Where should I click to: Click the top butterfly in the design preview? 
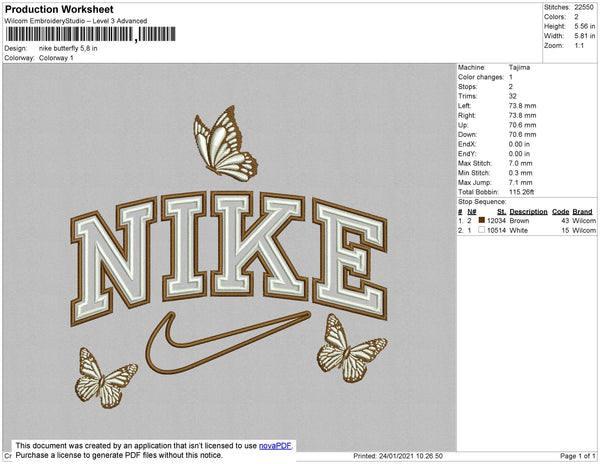point(225,144)
